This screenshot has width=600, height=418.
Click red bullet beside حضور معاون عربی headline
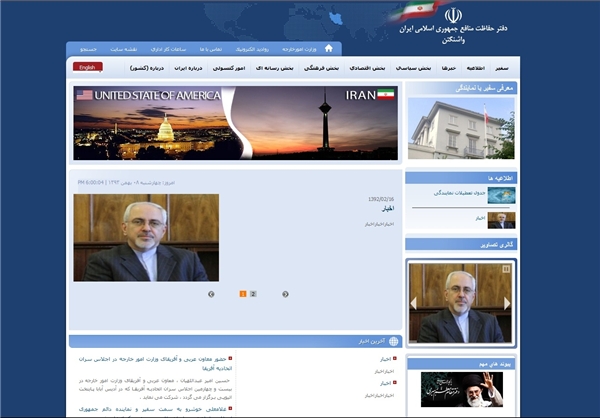[x=230, y=359]
